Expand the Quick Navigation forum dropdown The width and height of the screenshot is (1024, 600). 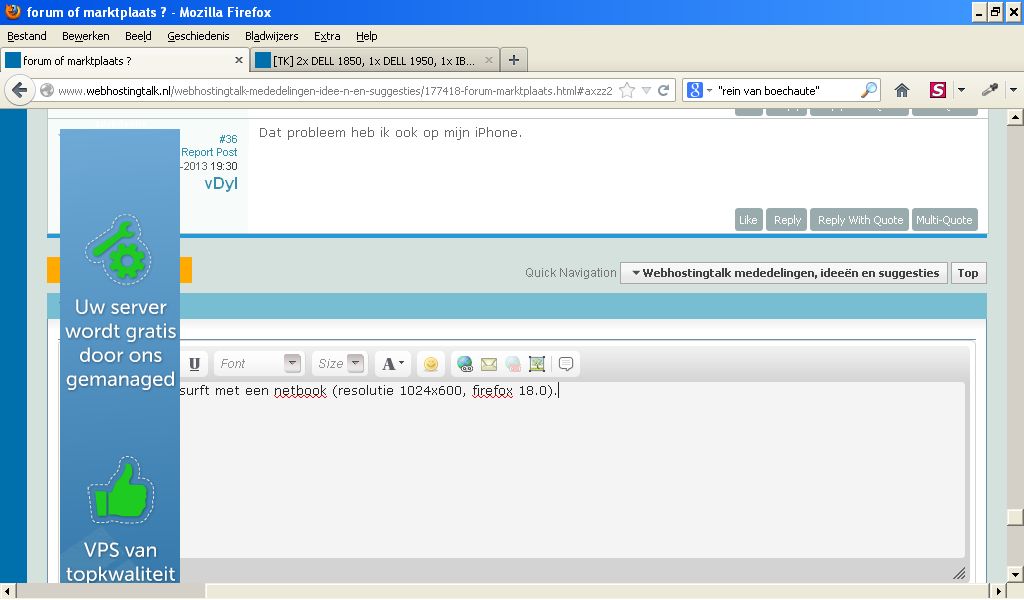point(784,273)
